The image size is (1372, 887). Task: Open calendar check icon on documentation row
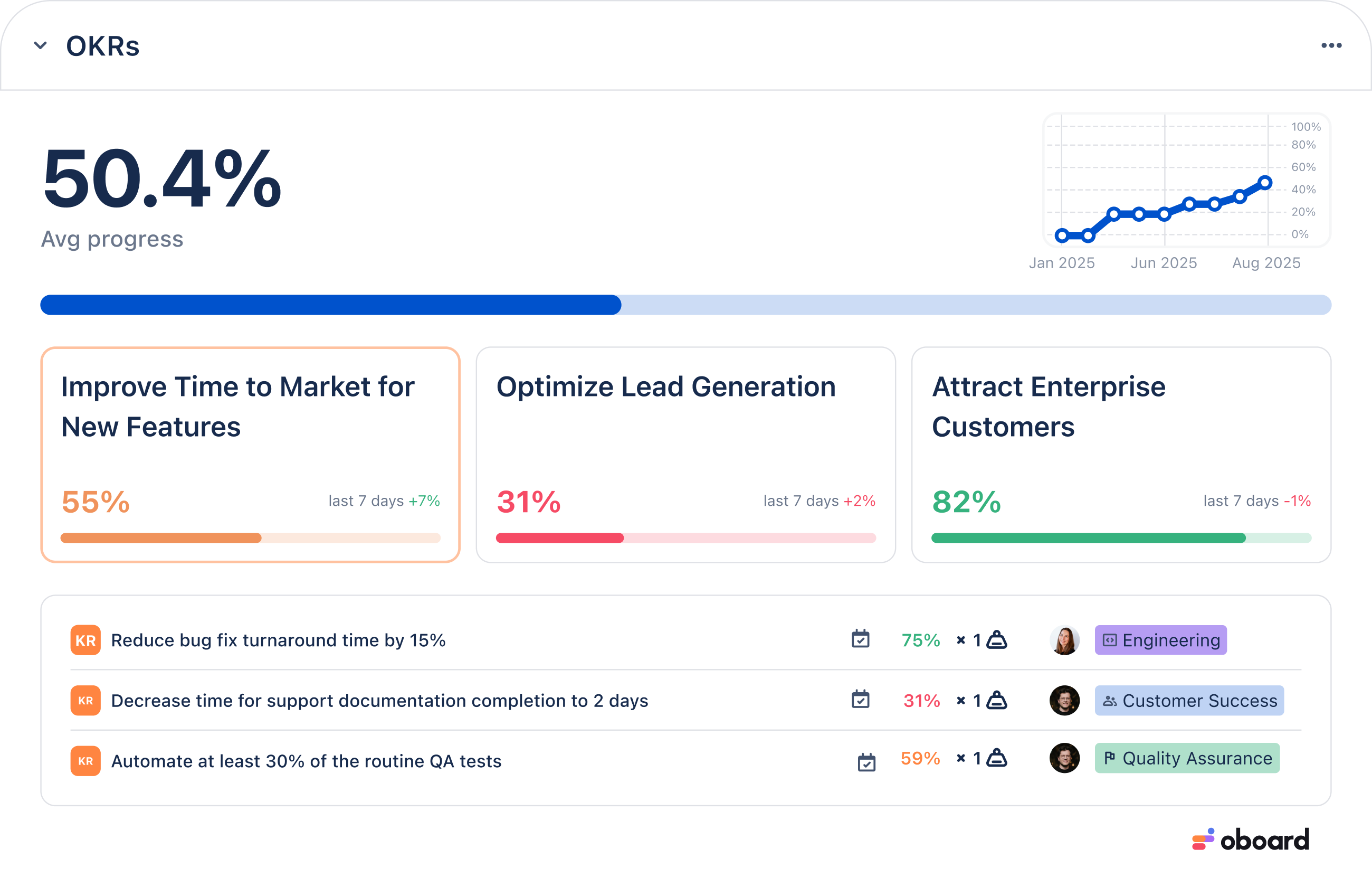coord(860,699)
